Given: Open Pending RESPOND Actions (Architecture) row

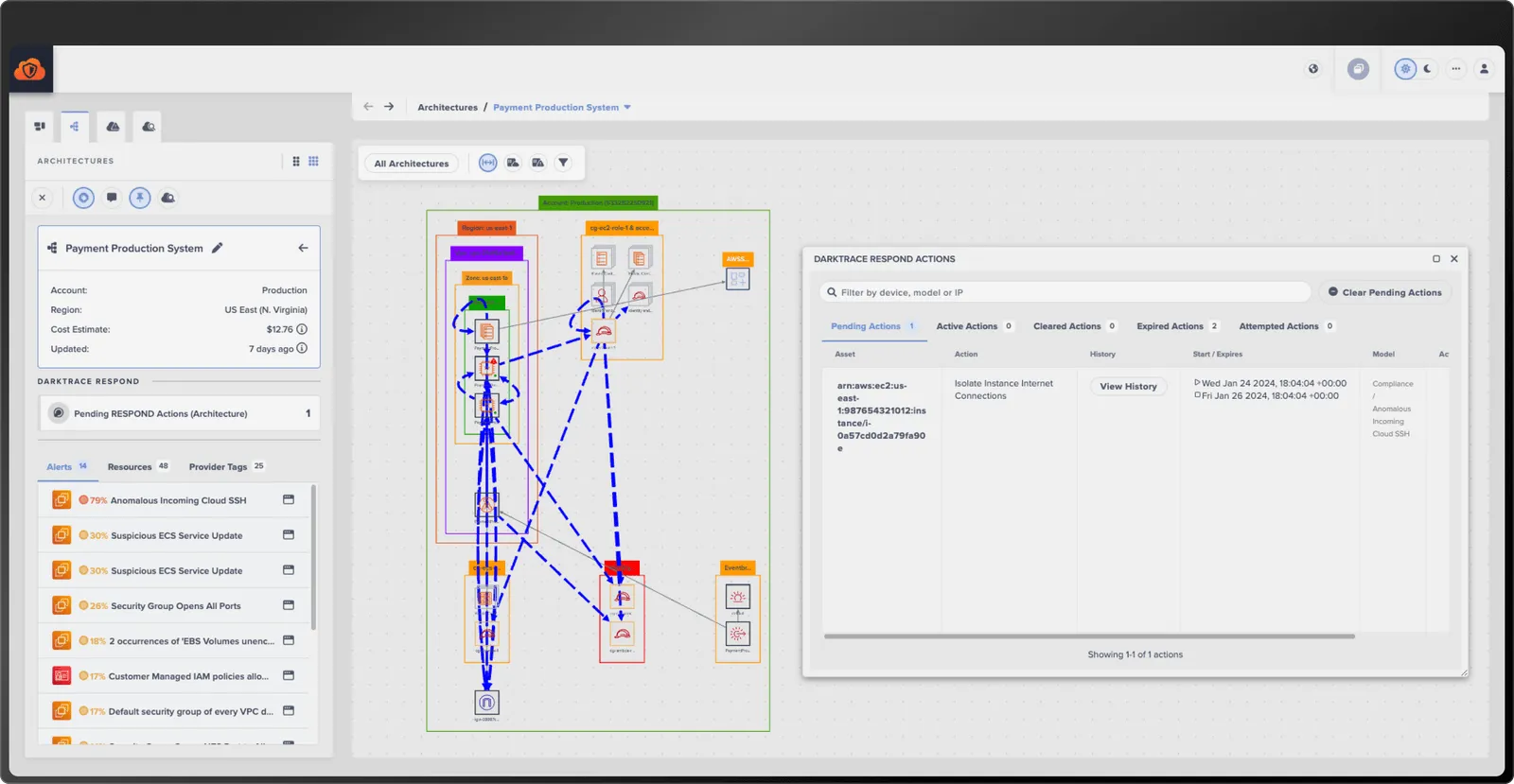Looking at the screenshot, I should [x=180, y=413].
